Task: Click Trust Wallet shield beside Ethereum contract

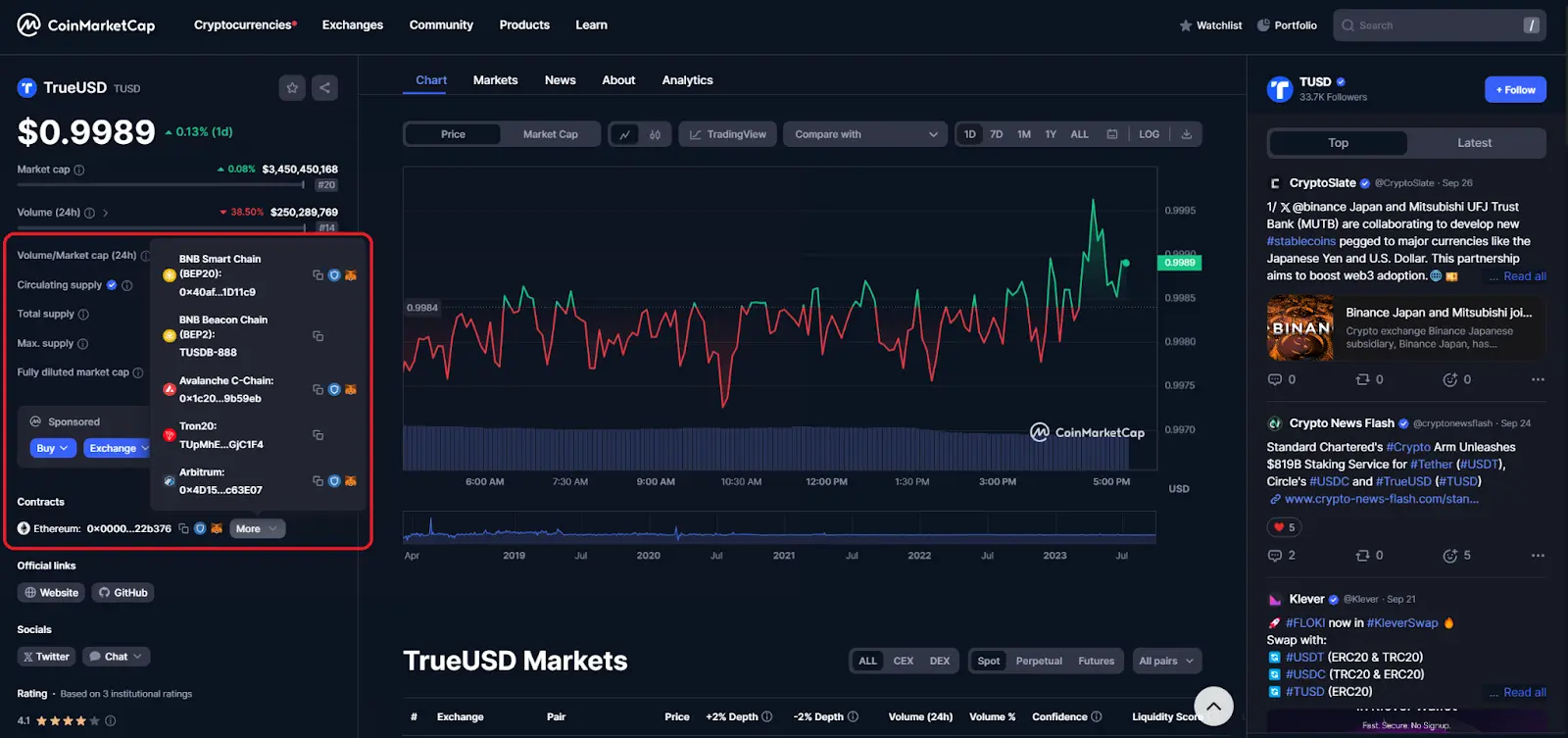Action: click(x=200, y=528)
